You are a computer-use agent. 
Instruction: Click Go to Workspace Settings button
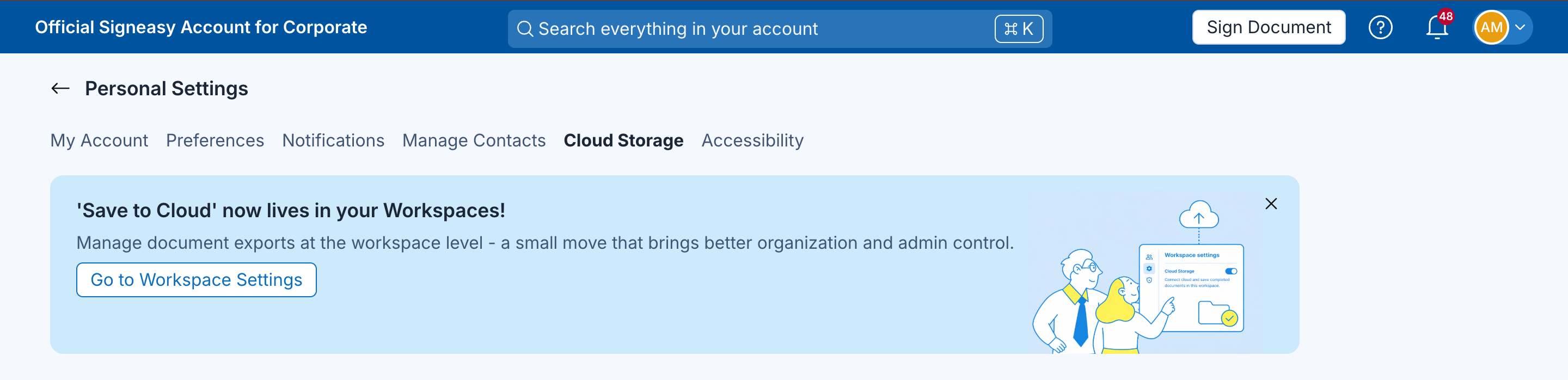coord(196,280)
